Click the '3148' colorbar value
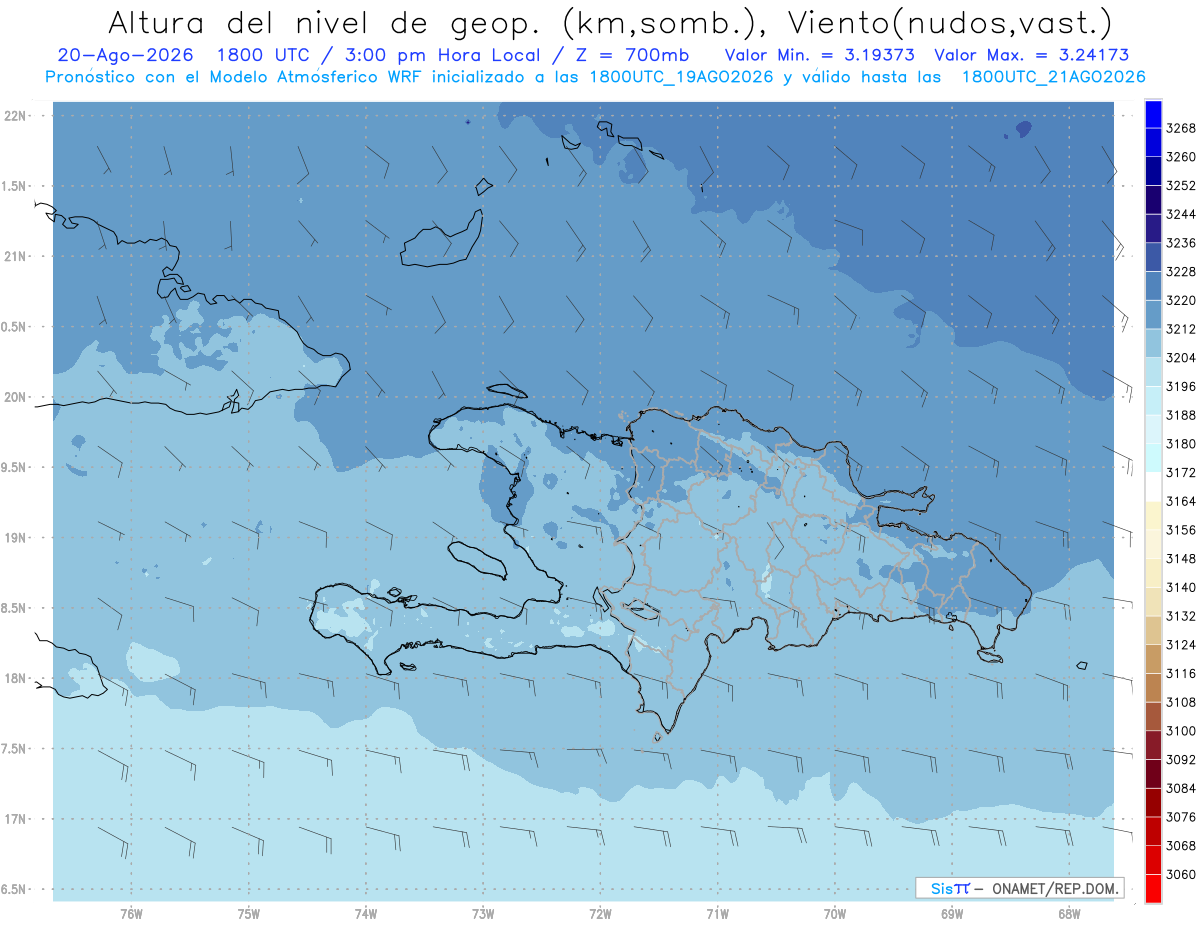The height and width of the screenshot is (927, 1200). pyautogui.click(x=1181, y=558)
